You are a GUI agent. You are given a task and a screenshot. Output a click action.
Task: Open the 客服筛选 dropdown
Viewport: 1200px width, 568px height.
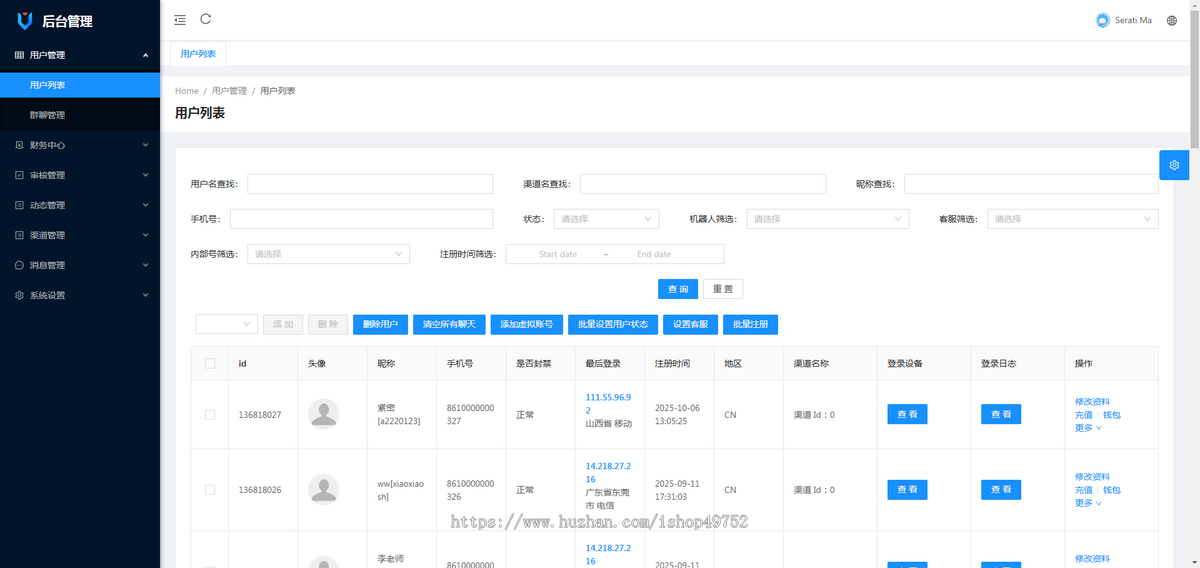point(1073,219)
